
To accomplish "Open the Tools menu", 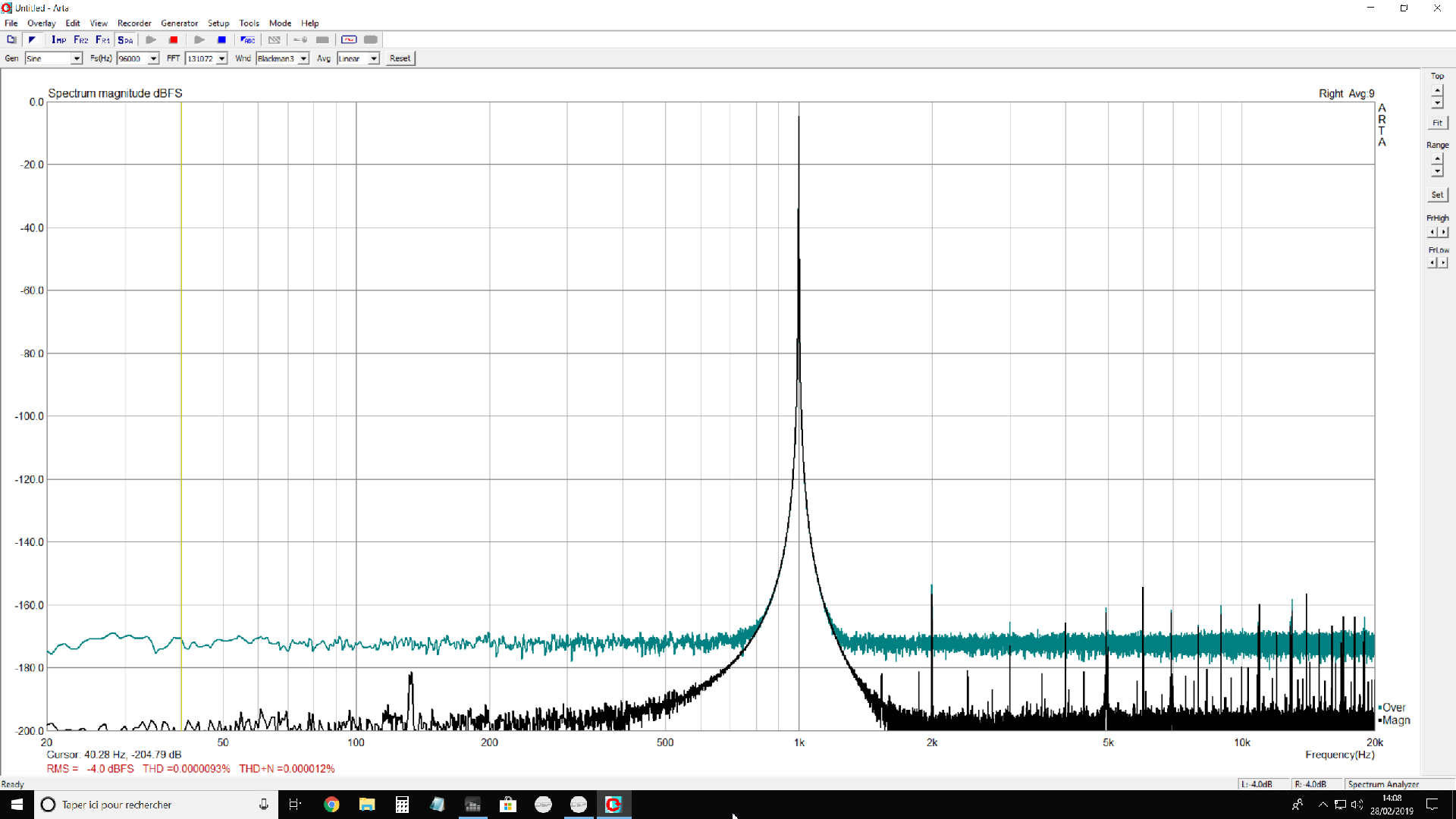I will click(x=249, y=23).
